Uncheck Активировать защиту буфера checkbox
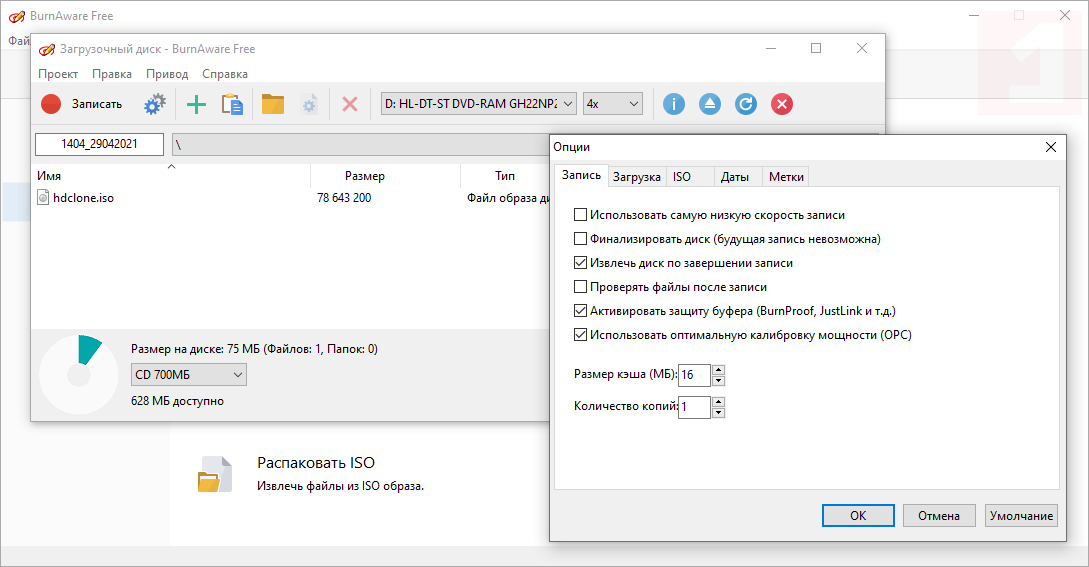Image resolution: width=1089 pixels, height=567 pixels. point(581,311)
